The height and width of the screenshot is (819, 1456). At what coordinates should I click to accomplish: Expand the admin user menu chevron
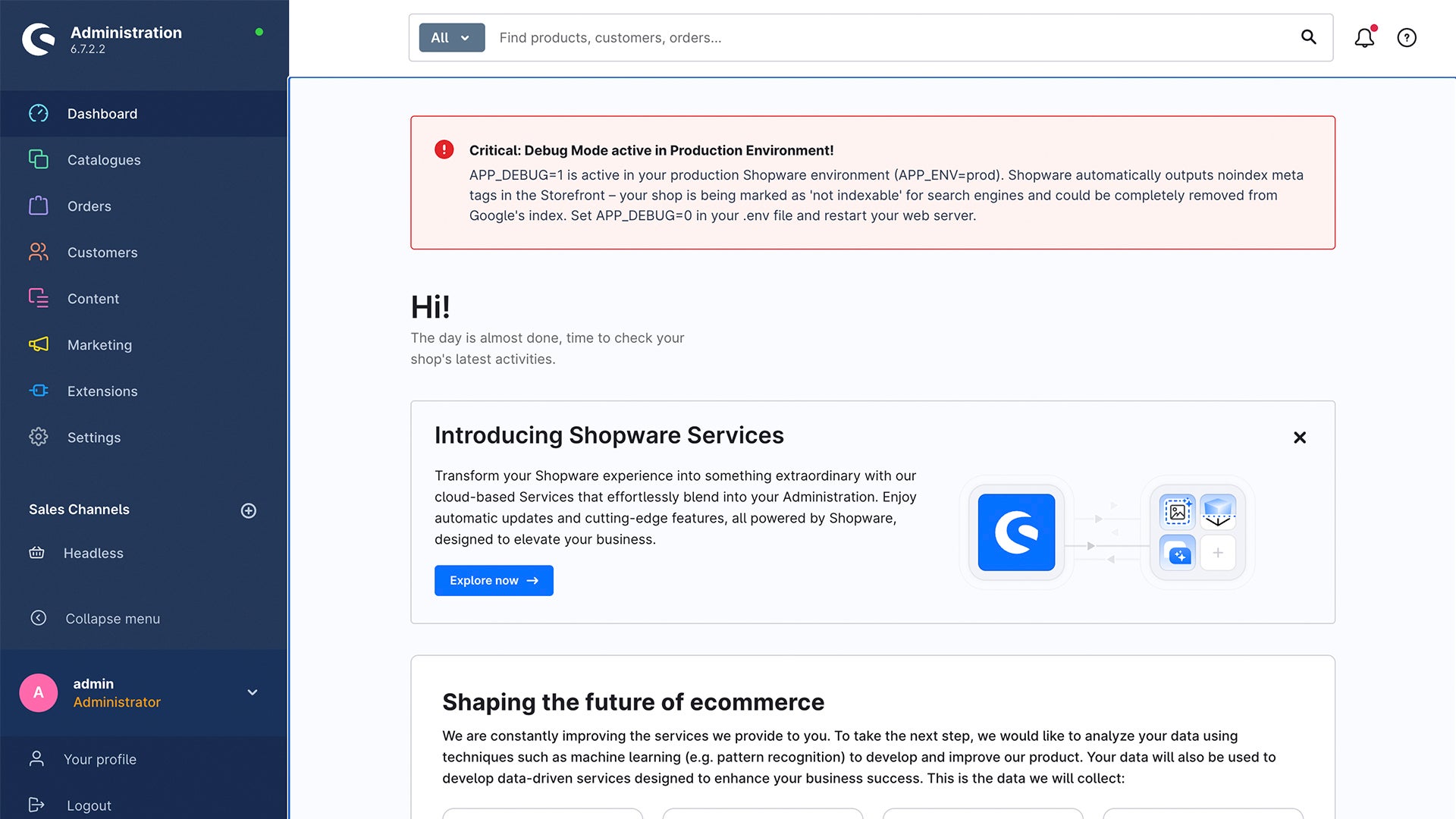(x=253, y=692)
